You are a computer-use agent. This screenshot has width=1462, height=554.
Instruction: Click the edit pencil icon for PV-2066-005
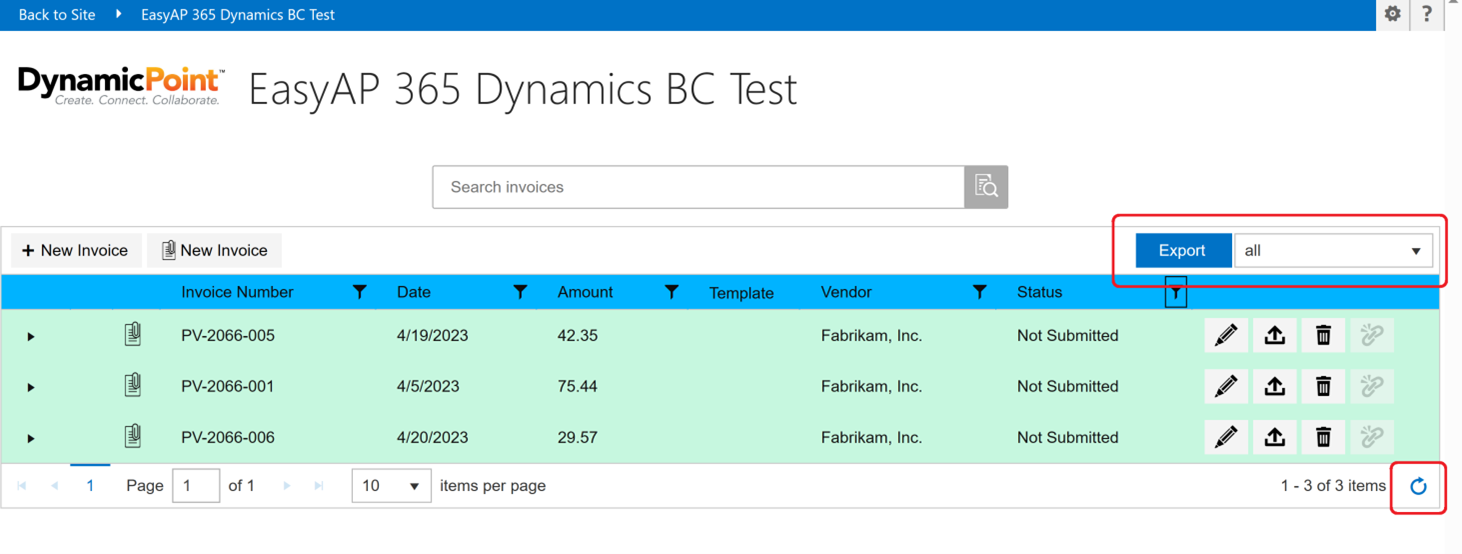point(1226,335)
